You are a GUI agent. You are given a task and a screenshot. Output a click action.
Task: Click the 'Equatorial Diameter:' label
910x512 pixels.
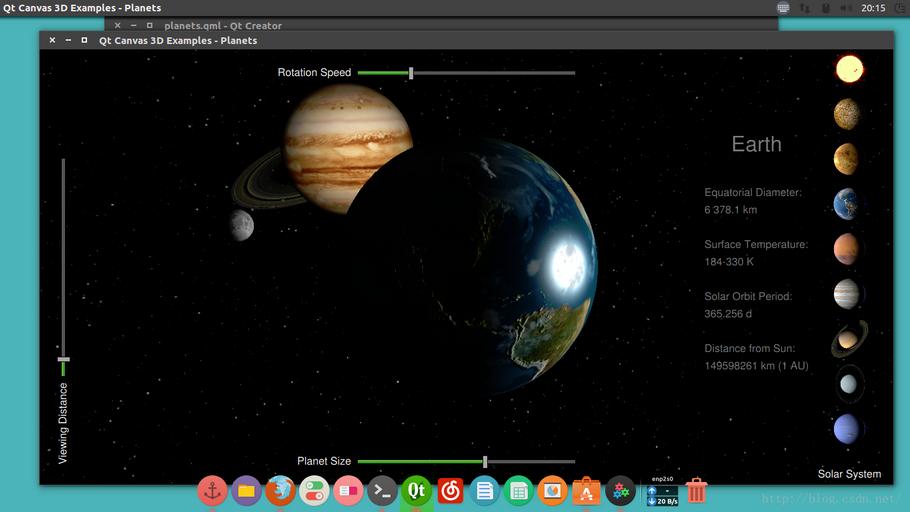[x=753, y=192]
